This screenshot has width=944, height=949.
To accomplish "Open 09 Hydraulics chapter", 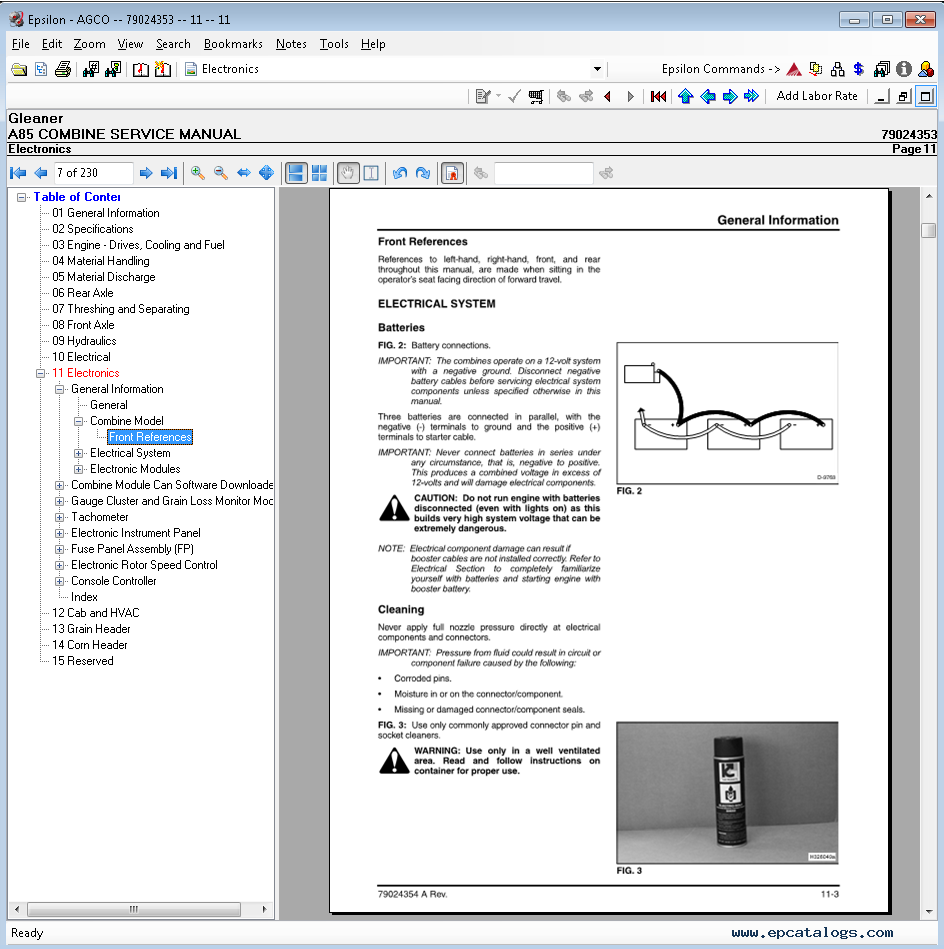I will pos(84,341).
